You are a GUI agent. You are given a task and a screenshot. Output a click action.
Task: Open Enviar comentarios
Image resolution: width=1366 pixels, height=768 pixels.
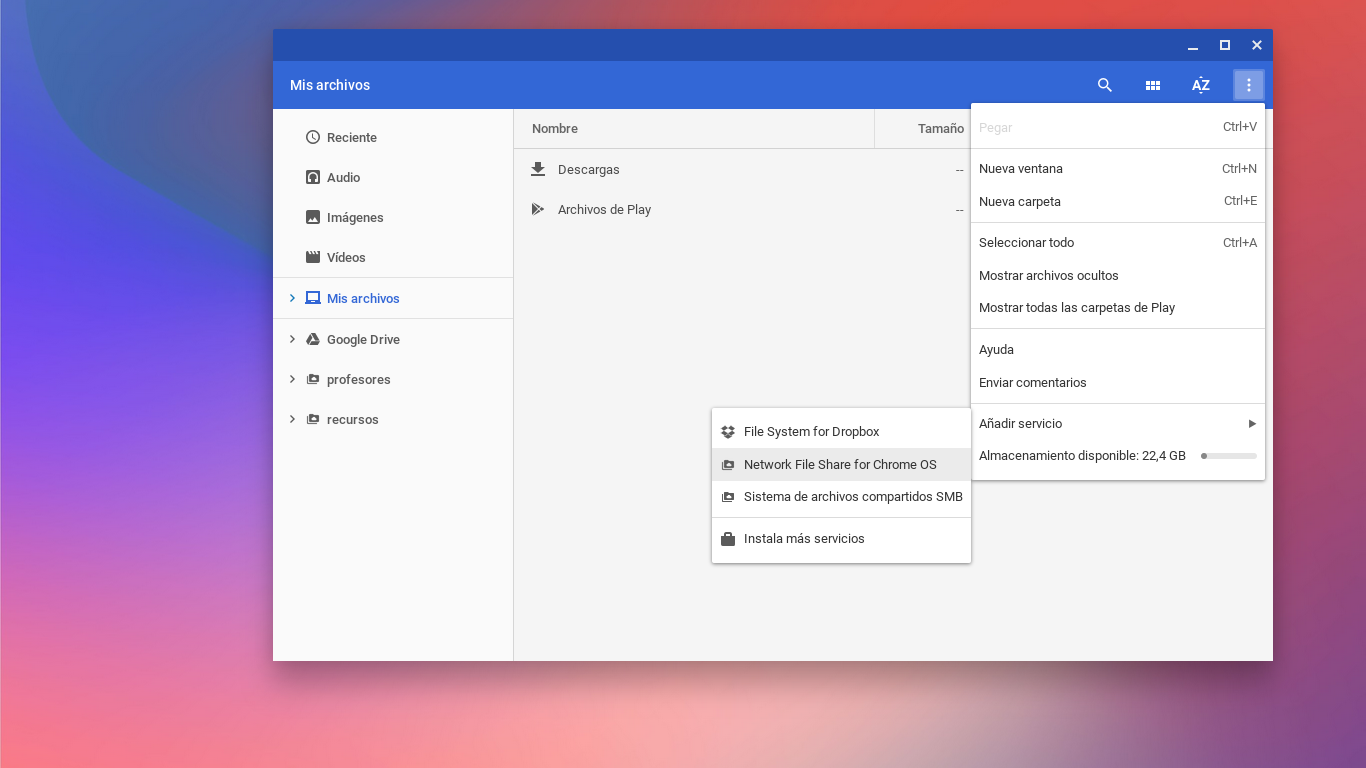point(1032,382)
